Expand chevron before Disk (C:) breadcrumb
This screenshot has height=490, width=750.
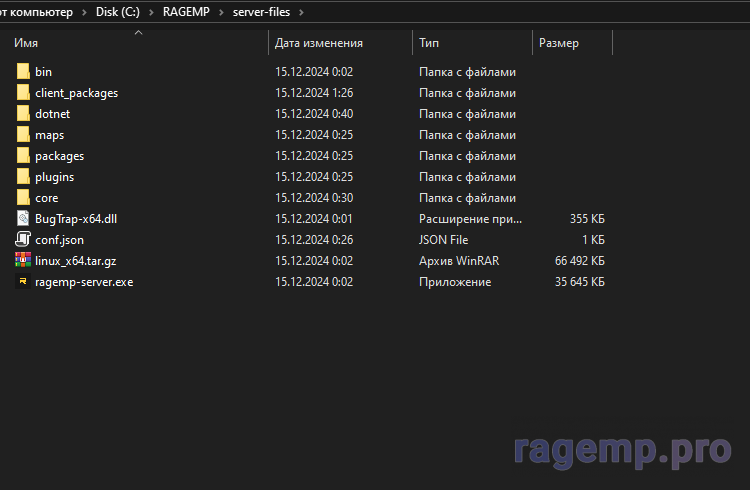pos(85,12)
